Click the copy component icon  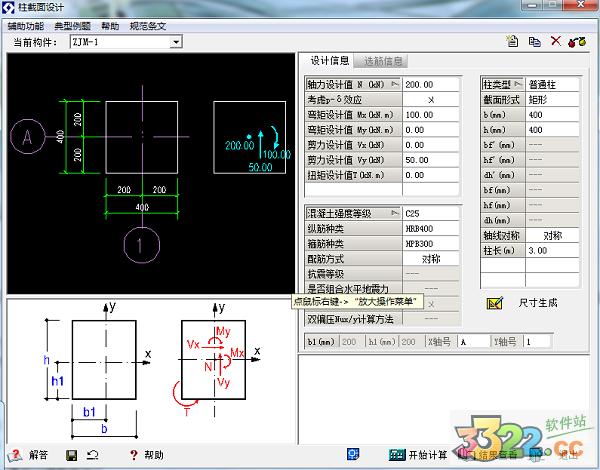tap(534, 41)
